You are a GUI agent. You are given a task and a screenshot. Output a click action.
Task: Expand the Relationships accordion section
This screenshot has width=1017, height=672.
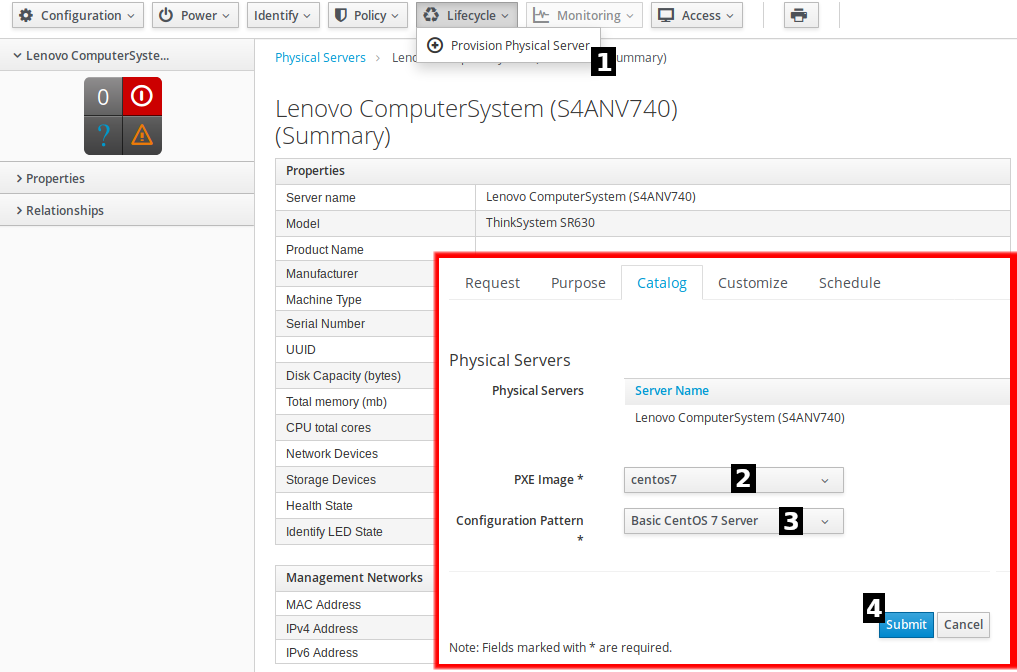[64, 210]
